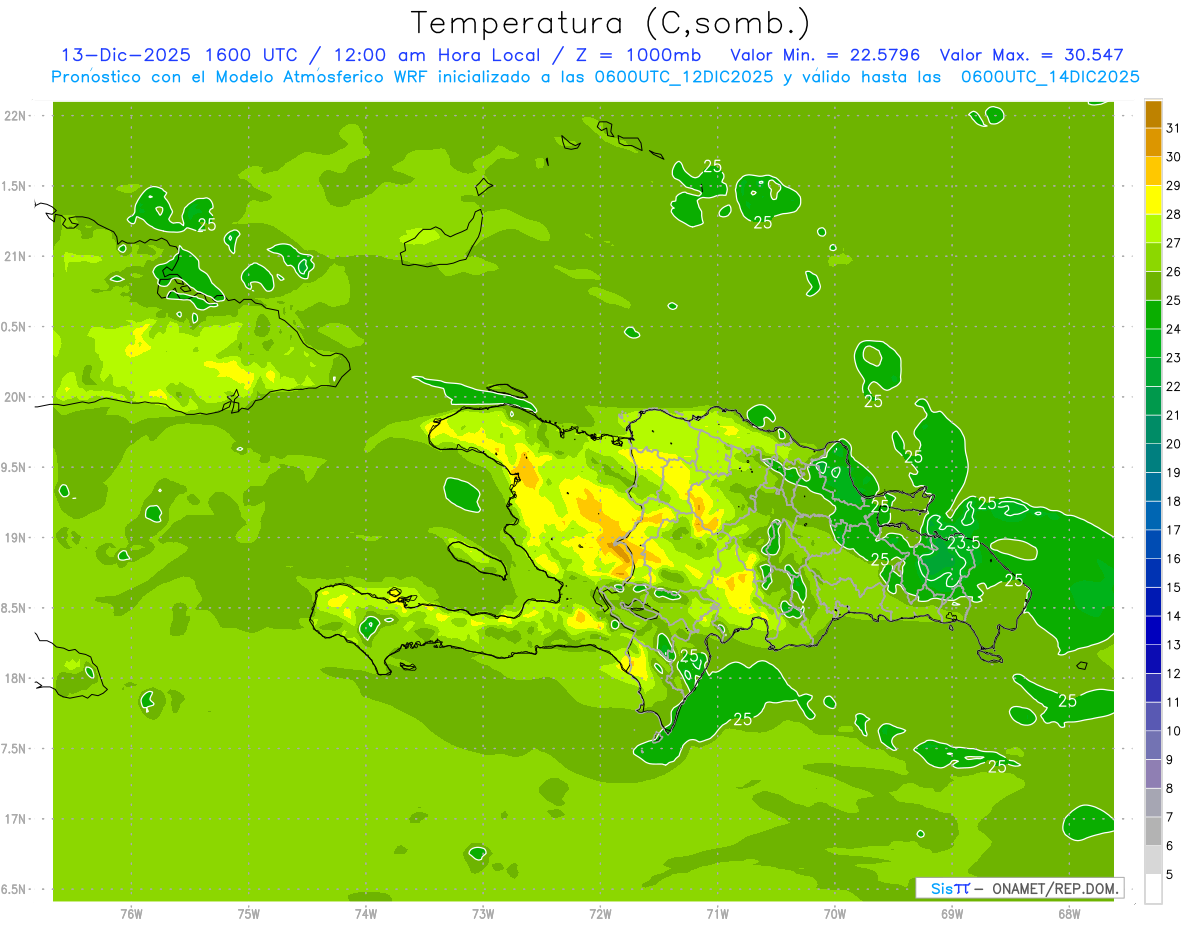Click the 'Temperatura (C,somb.)' map title

[x=611, y=24]
